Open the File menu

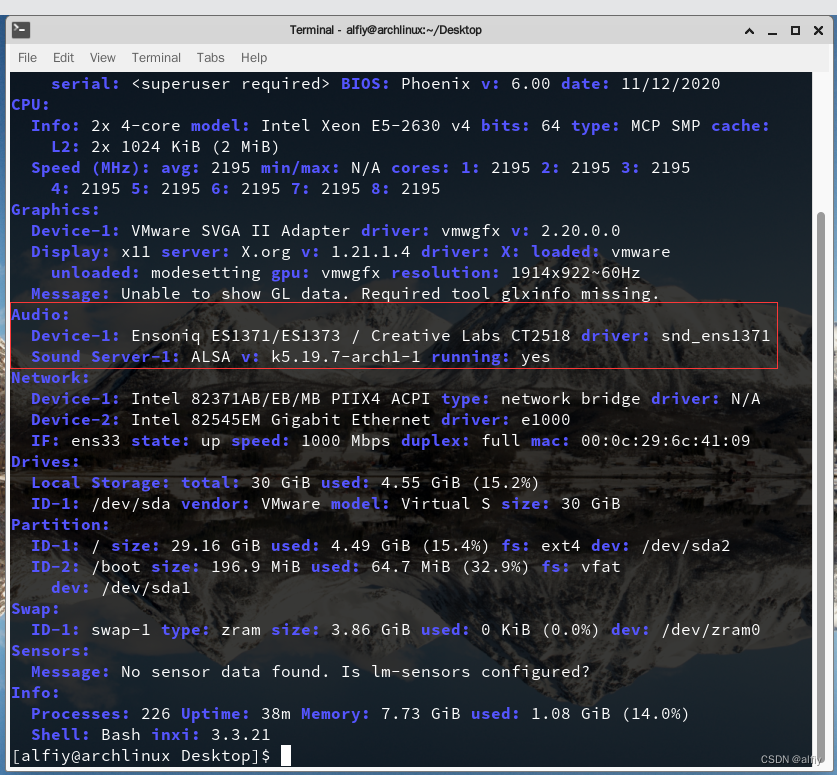[27, 57]
